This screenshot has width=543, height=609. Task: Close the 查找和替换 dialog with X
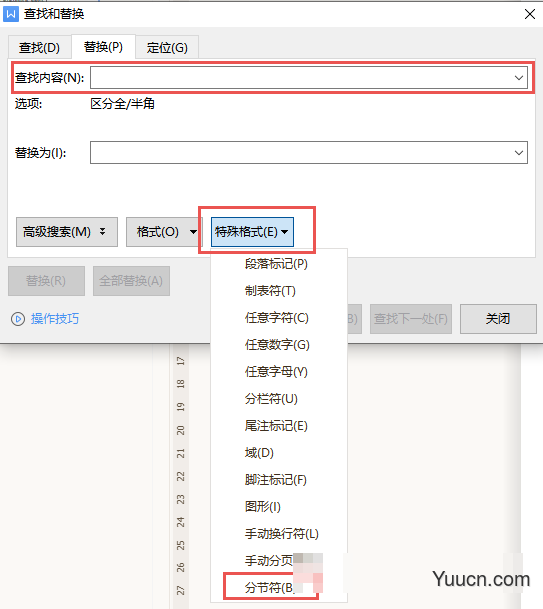click(530, 14)
